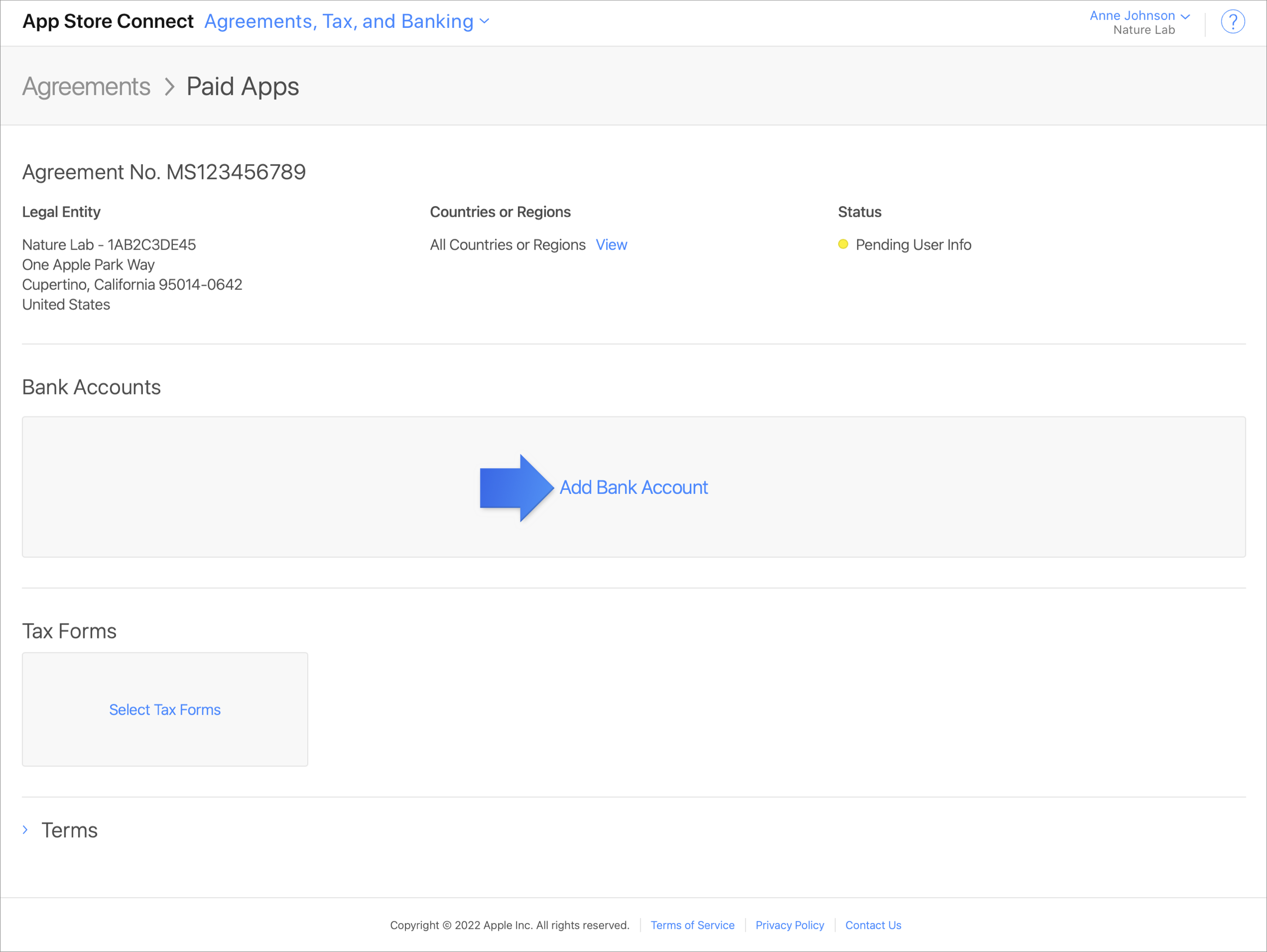Click the Terms section heading
This screenshot has width=1267, height=952.
[69, 830]
